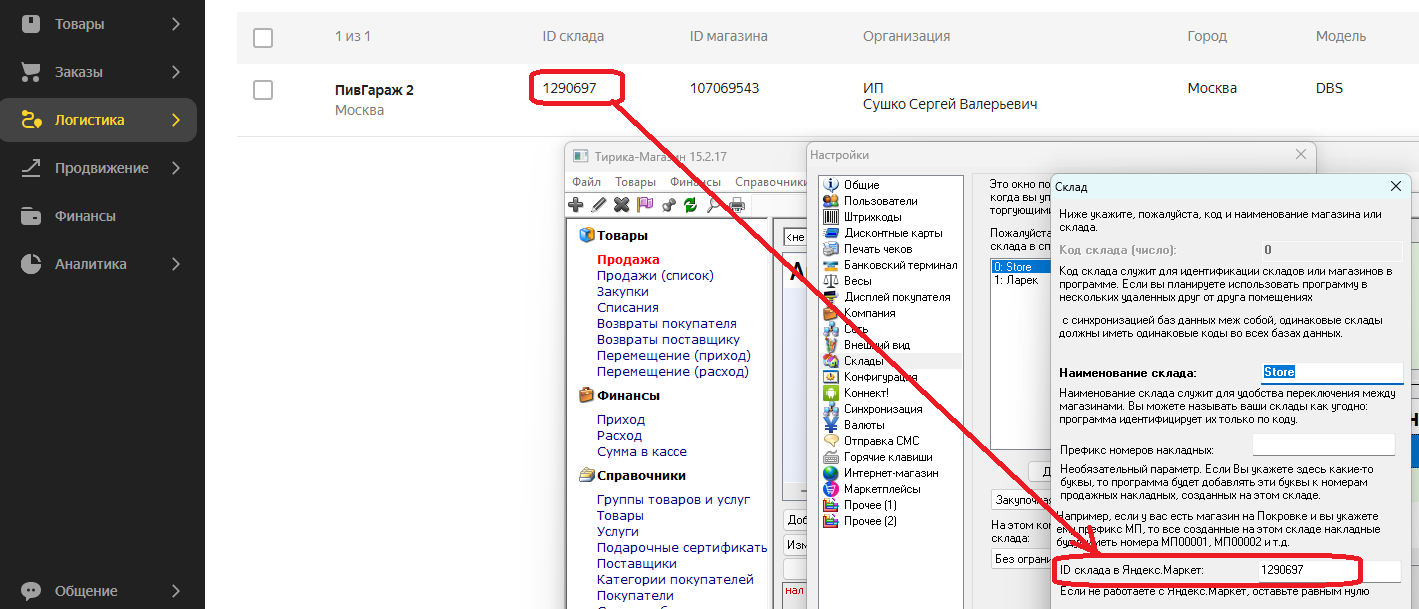Select Синхронизация item in settings list
The width and height of the screenshot is (1419, 609).
[x=883, y=409]
